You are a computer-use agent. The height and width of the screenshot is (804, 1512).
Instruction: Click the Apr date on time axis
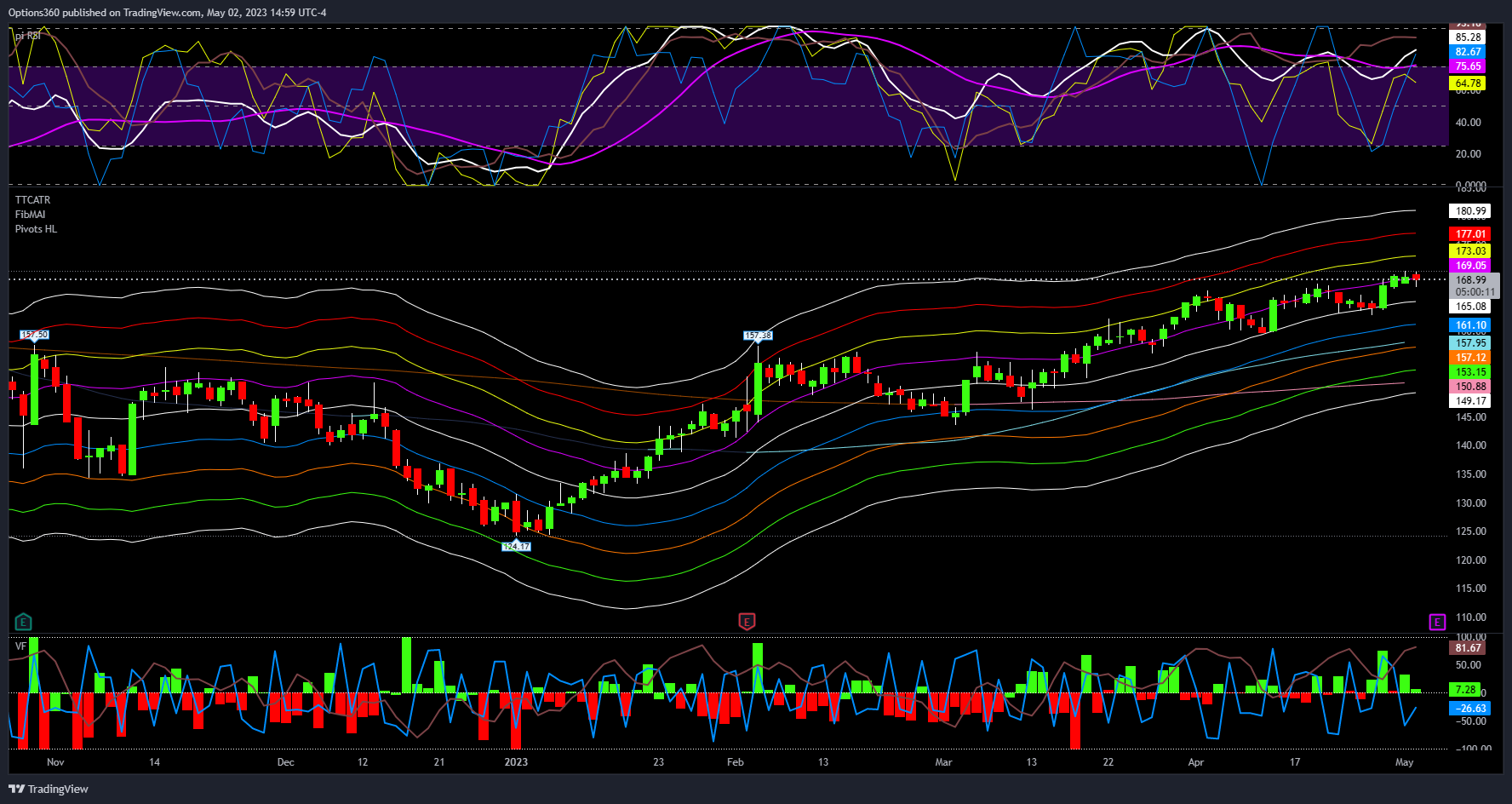[1196, 762]
